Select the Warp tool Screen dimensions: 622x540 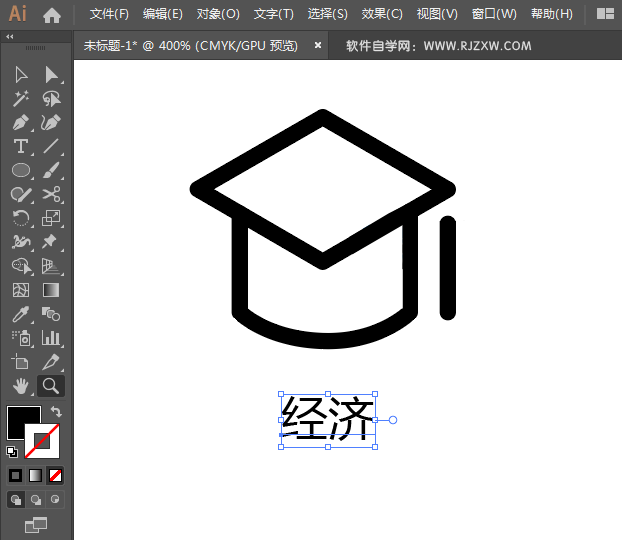[21, 242]
